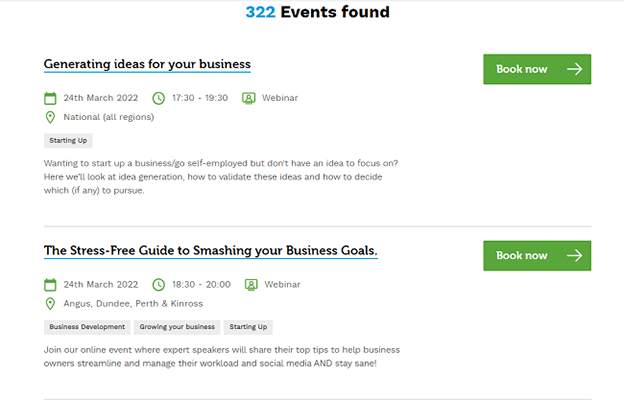This screenshot has height=400, width=624.
Task: Click clock icon next to 18:30 - 20:00
Action: pos(158,284)
